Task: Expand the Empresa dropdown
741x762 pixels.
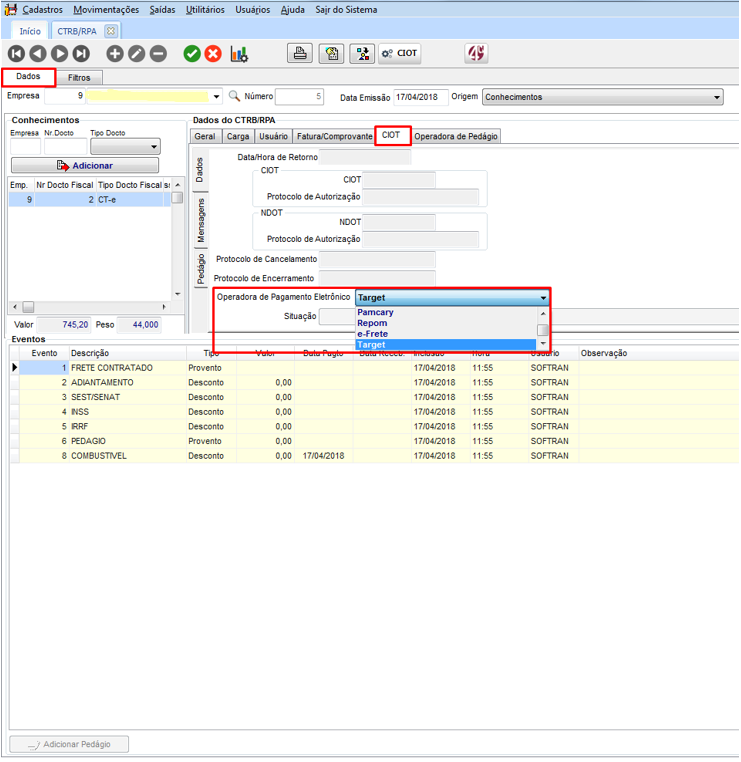Action: click(216, 97)
